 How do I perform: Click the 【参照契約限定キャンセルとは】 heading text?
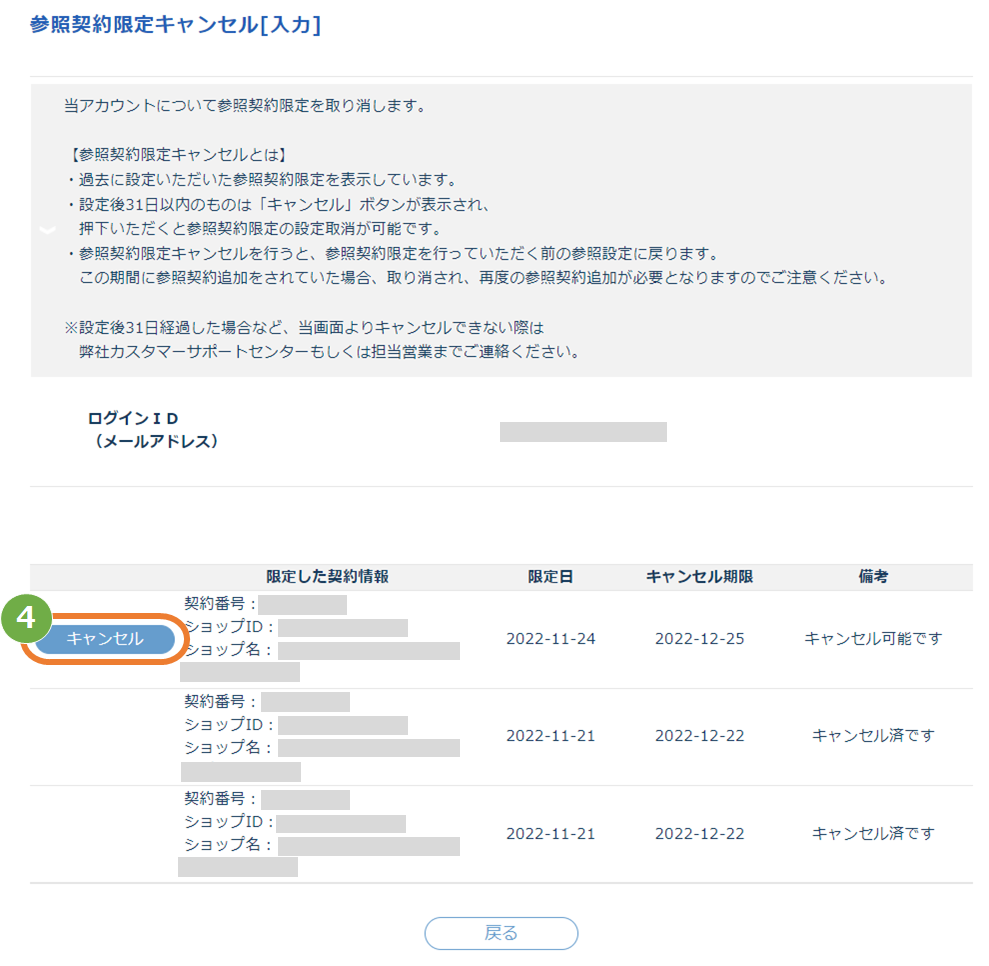(x=178, y=155)
